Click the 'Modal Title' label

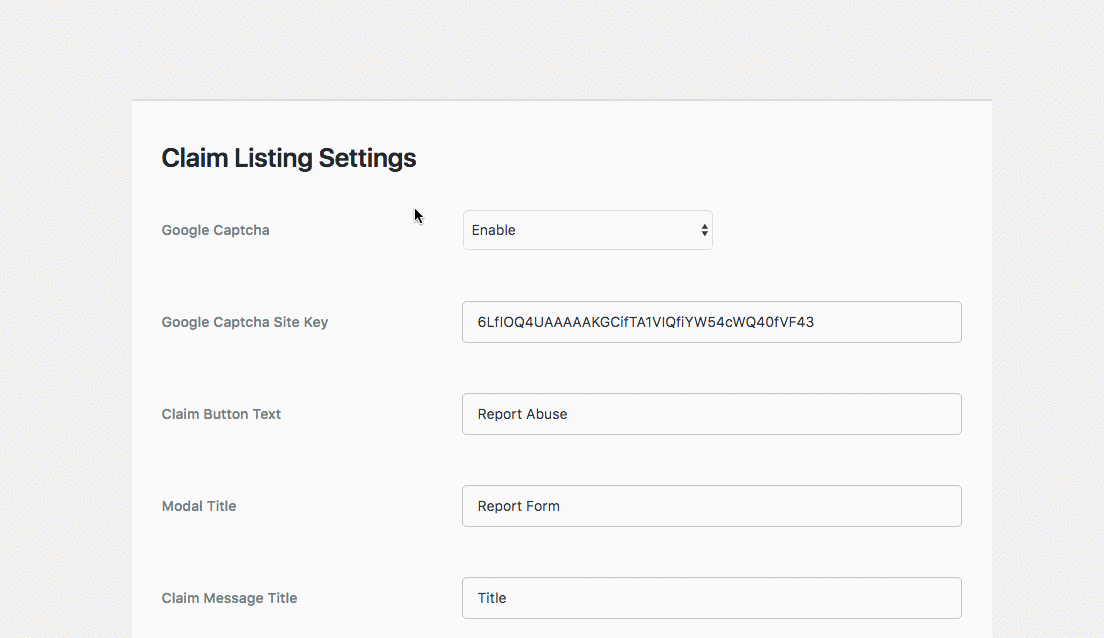point(199,506)
